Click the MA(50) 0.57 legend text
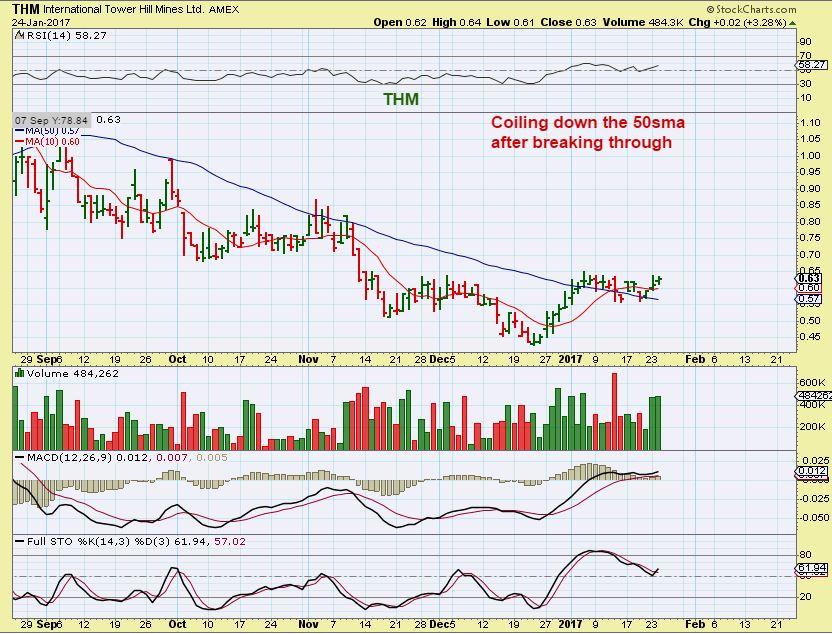The height and width of the screenshot is (634, 832). (x=53, y=131)
